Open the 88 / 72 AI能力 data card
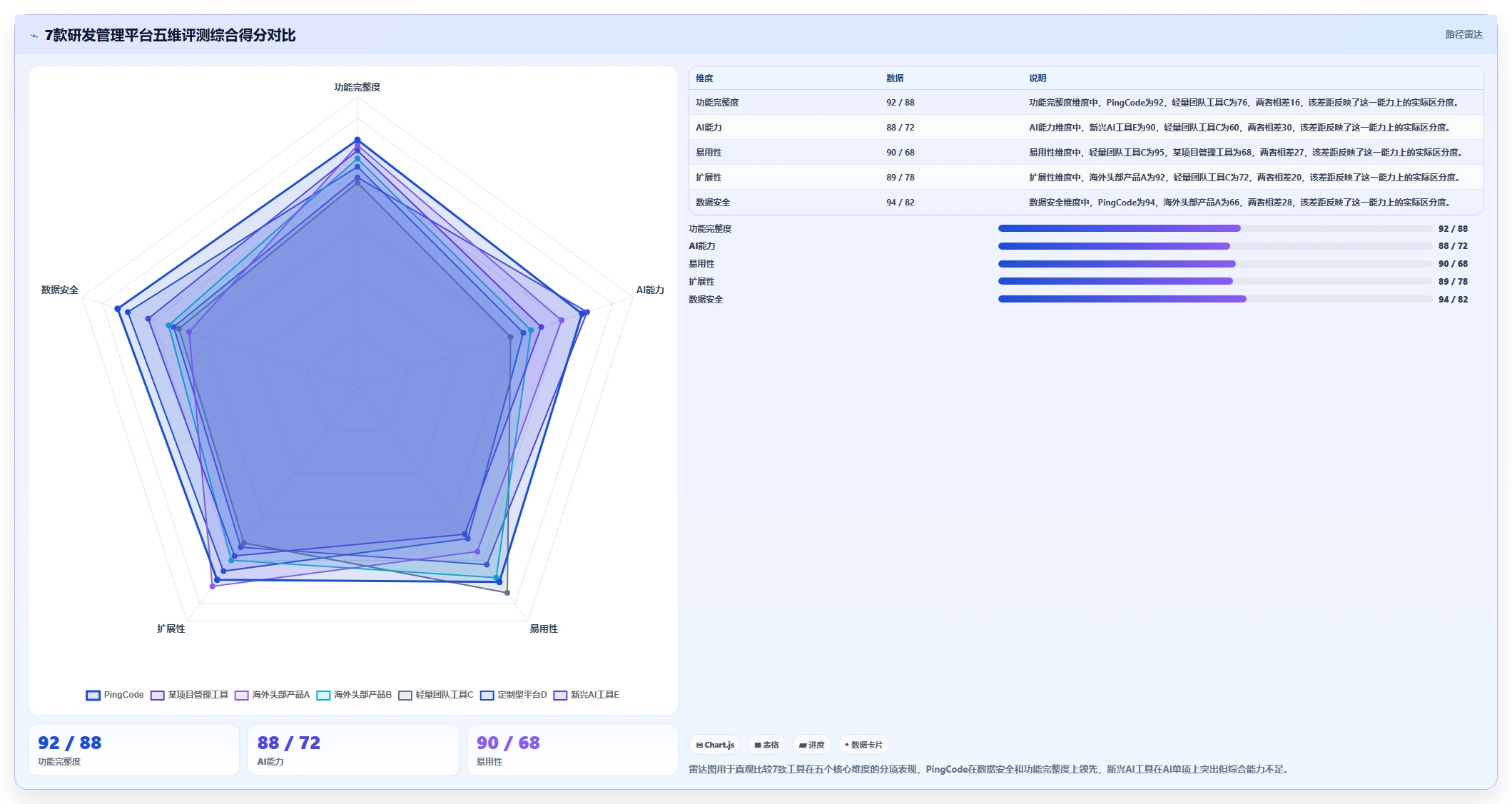Screen dimensions: 1512x804 (x=352, y=750)
